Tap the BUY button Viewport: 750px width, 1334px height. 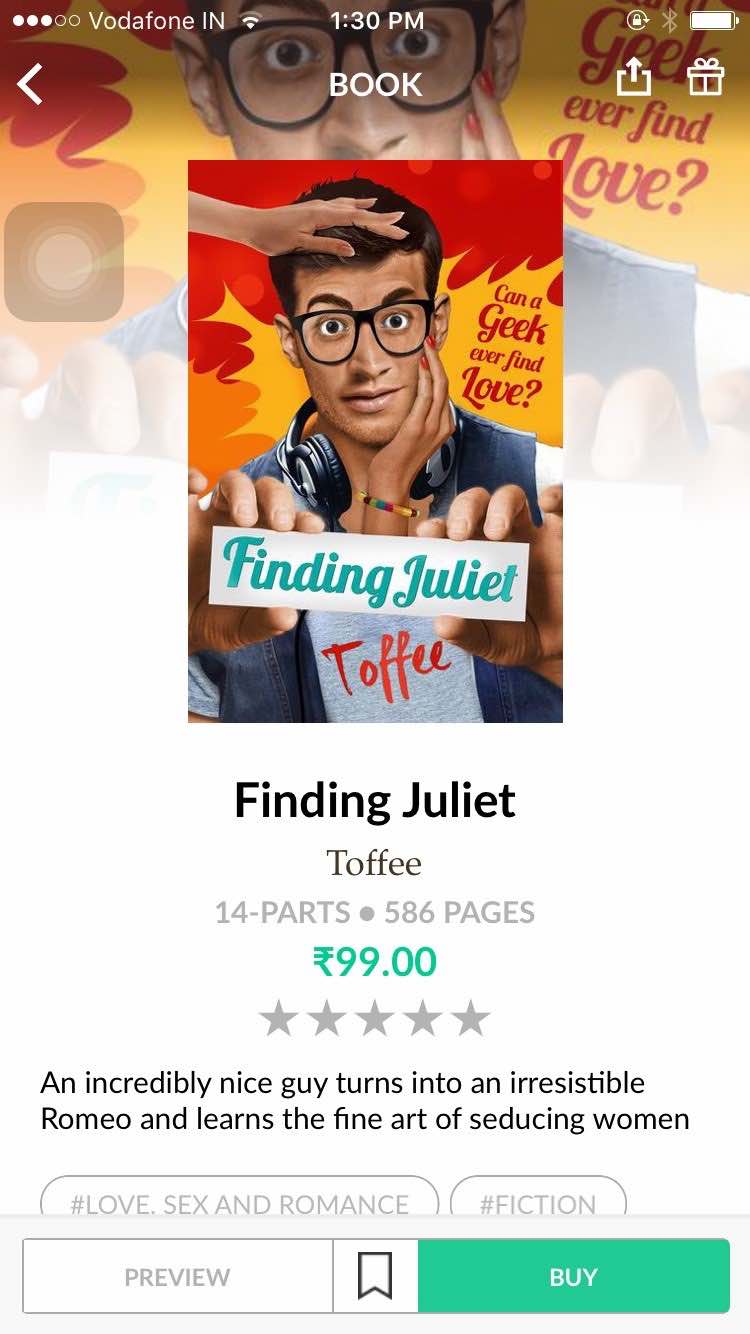(x=573, y=1277)
